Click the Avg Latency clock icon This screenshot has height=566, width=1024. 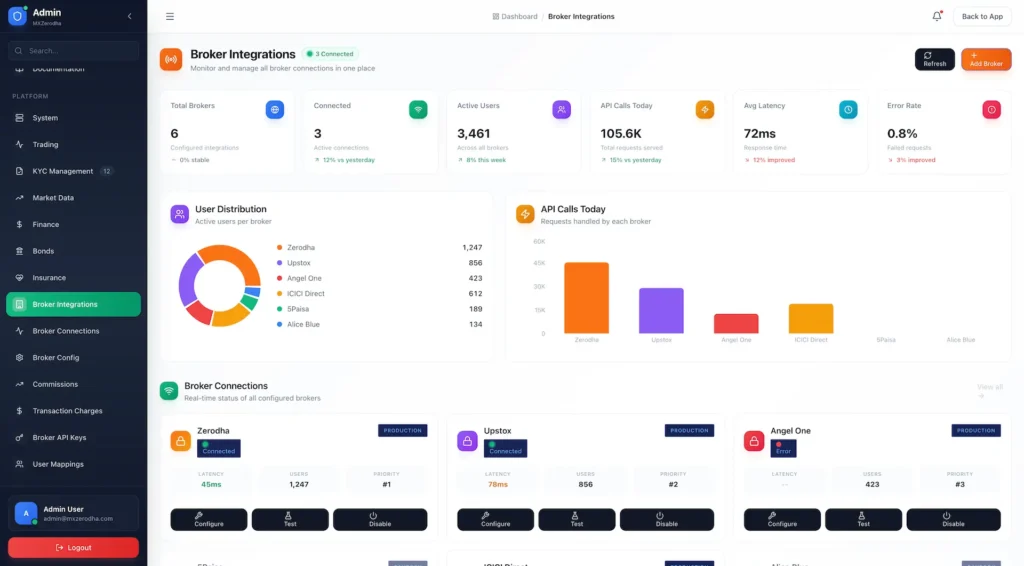pos(848,110)
